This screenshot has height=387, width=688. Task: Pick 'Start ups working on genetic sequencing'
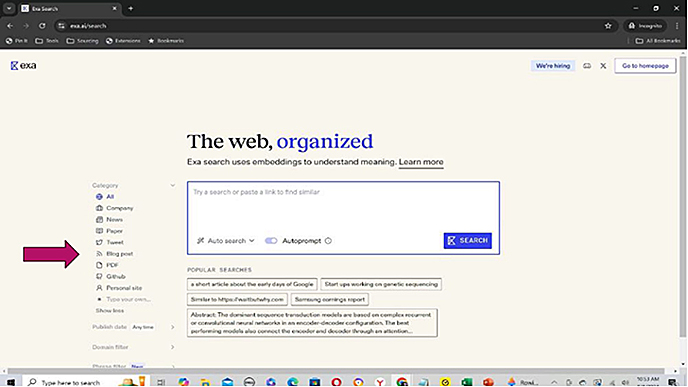[x=381, y=284]
